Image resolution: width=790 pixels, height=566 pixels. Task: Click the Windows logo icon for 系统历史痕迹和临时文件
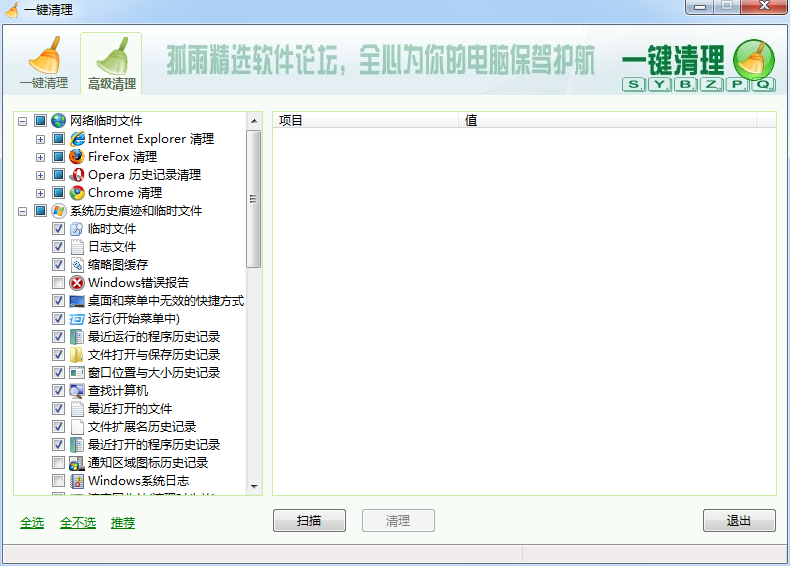[58, 211]
